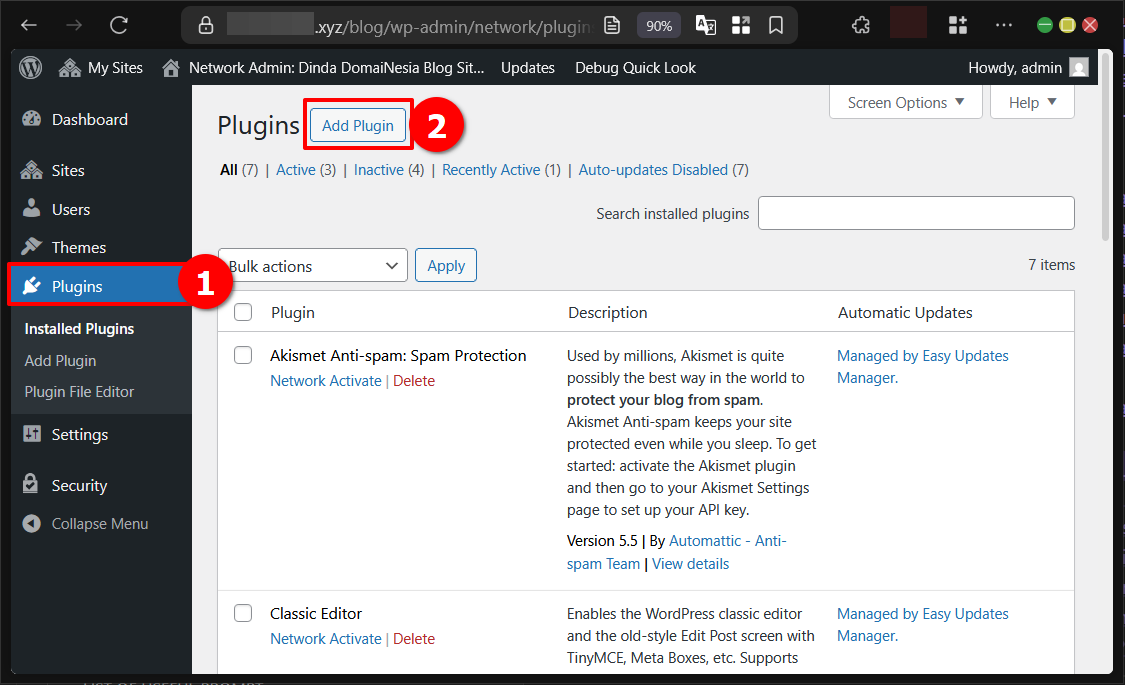Open the page translate tool
1125x685 pixels.
[x=705, y=24]
